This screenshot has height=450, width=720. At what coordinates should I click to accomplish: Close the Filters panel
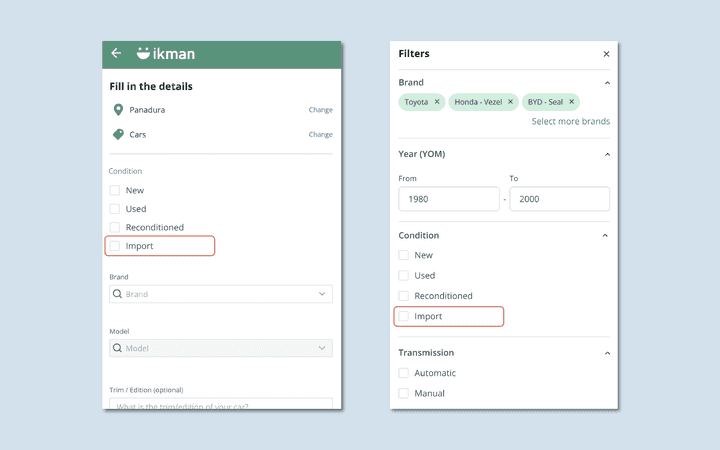(606, 54)
